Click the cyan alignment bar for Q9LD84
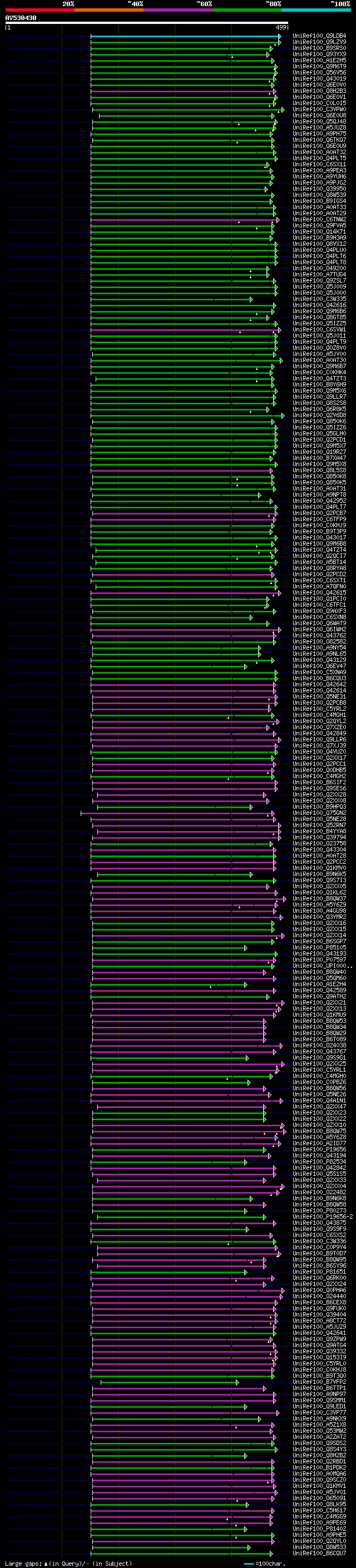The image size is (356, 1568). click(186, 37)
